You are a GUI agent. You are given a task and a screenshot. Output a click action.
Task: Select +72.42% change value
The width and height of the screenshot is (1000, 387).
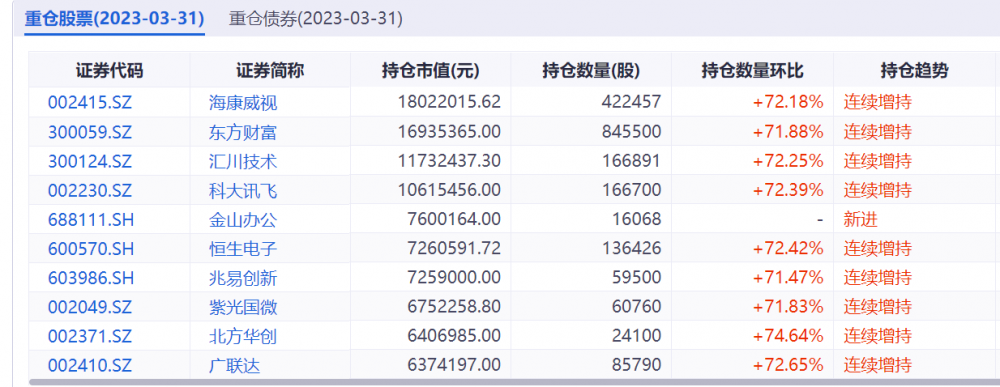[x=788, y=248]
